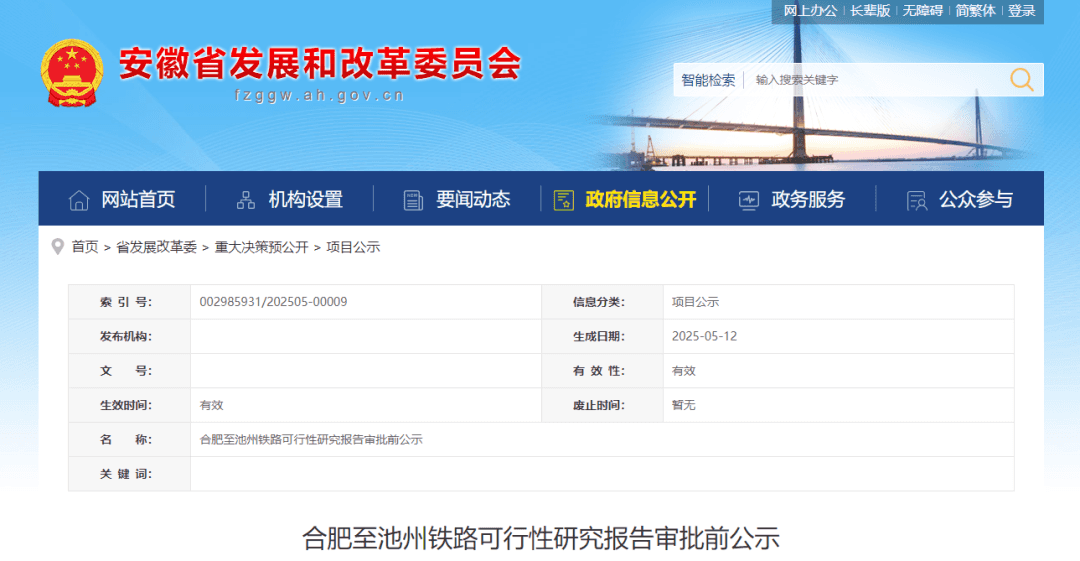Open 重大决策预公开 breadcrumb link
This screenshot has width=1080, height=561.
coord(261,247)
